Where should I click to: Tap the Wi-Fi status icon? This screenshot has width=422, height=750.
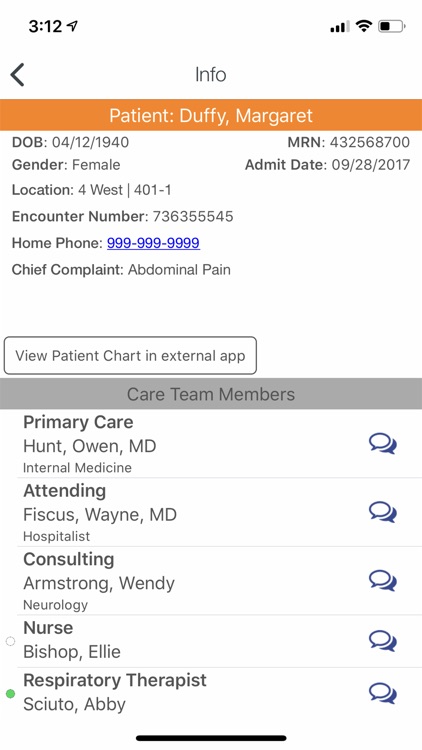(364, 26)
